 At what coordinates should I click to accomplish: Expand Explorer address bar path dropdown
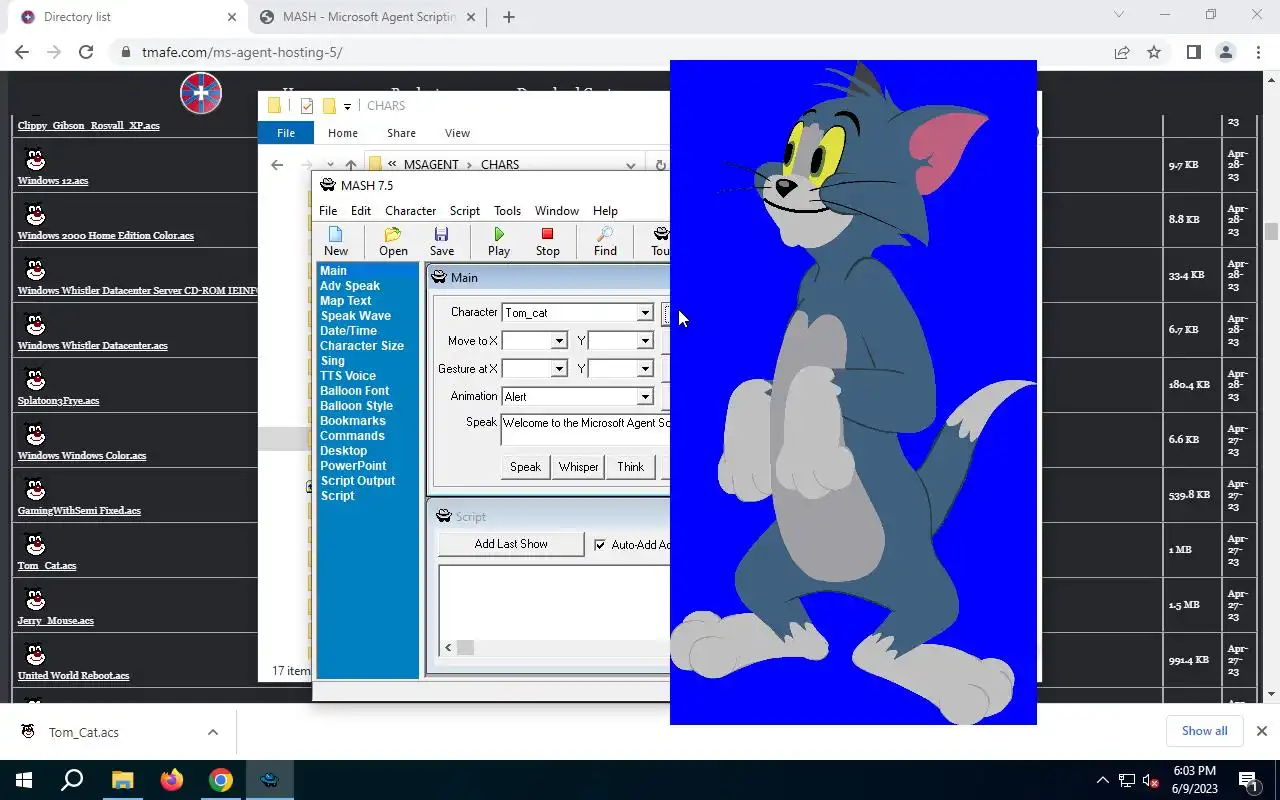(631, 165)
